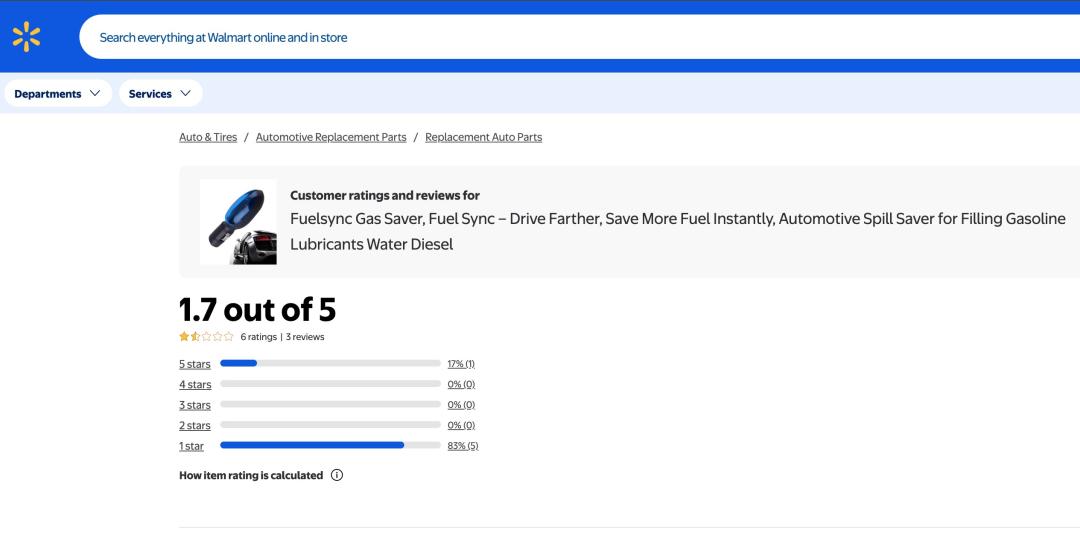Filter reviews by 3 stars
Image resolution: width=1080 pixels, height=547 pixels.
[195, 405]
